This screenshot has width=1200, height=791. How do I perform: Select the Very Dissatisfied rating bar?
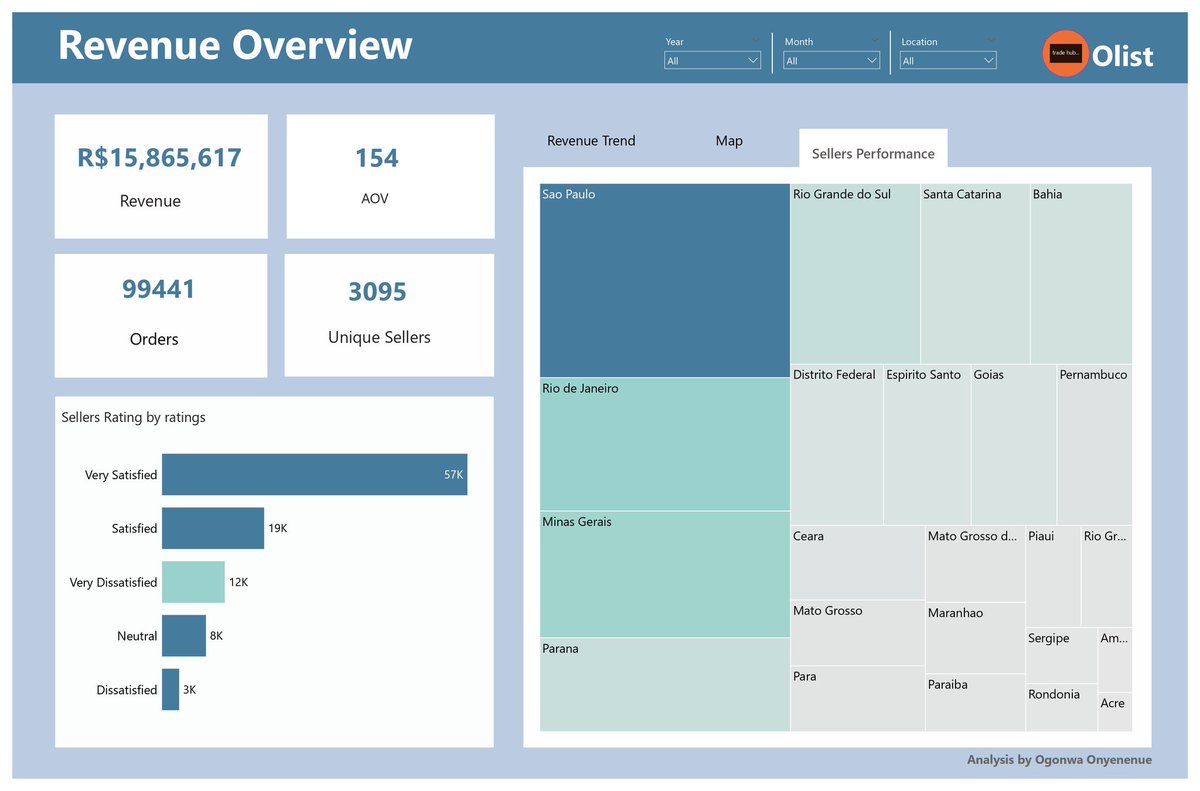(192, 581)
